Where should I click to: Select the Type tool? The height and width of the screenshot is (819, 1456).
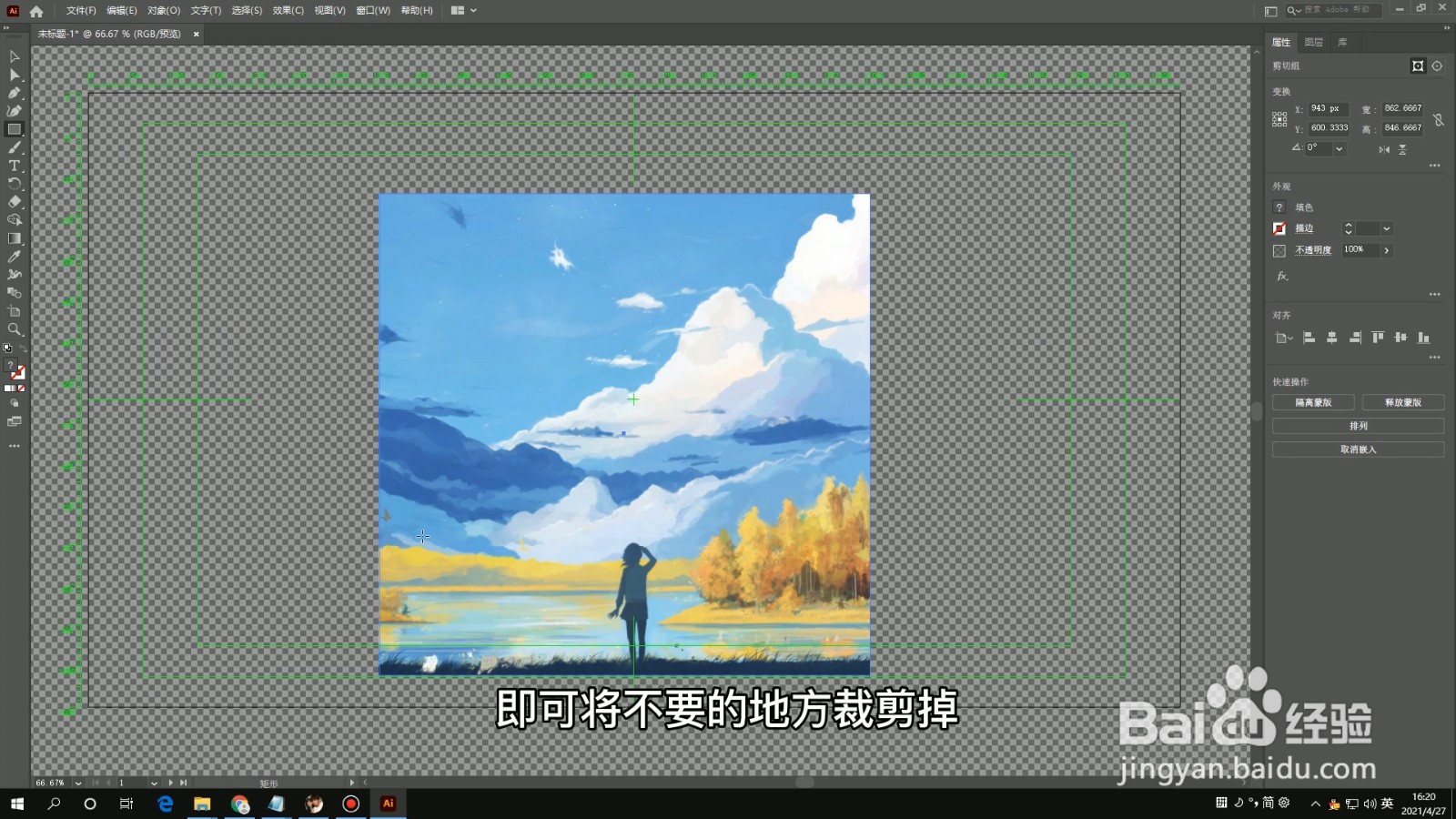point(15,166)
